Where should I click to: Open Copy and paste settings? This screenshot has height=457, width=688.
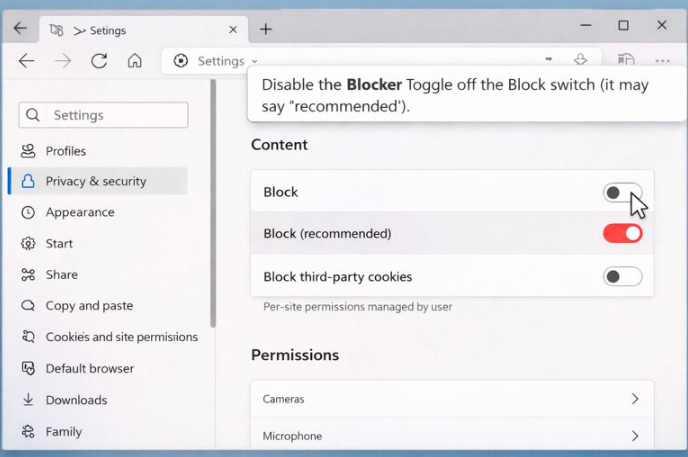(x=89, y=306)
